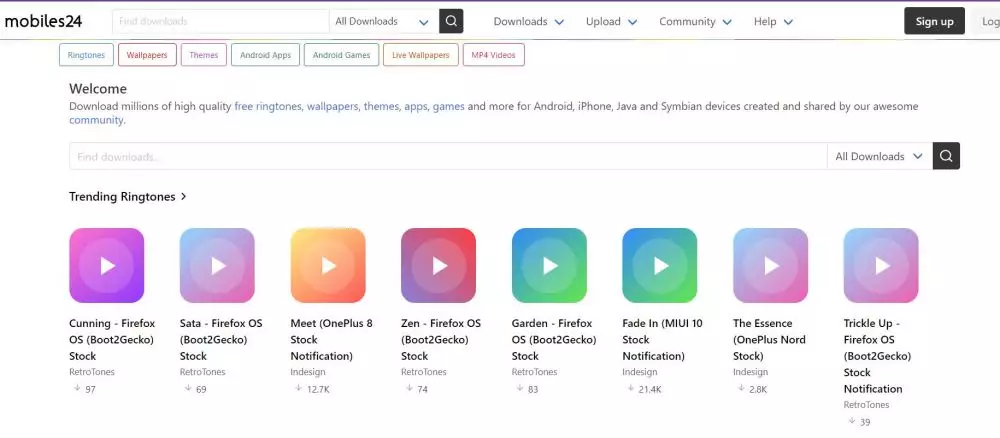Select the Live Wallpapers category tag
The height and width of the screenshot is (438, 1000).
[x=420, y=55]
